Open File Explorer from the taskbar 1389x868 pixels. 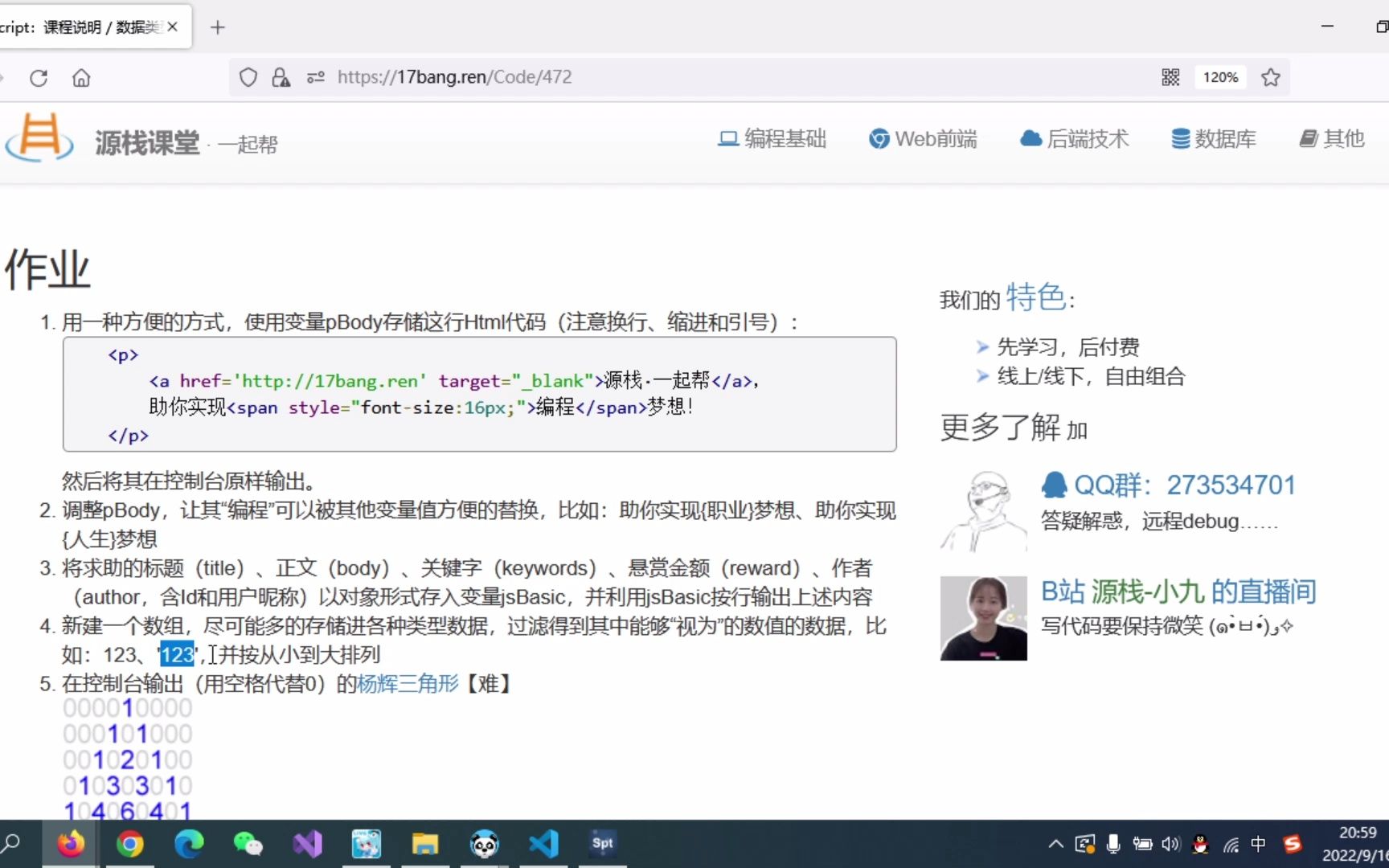[425, 844]
